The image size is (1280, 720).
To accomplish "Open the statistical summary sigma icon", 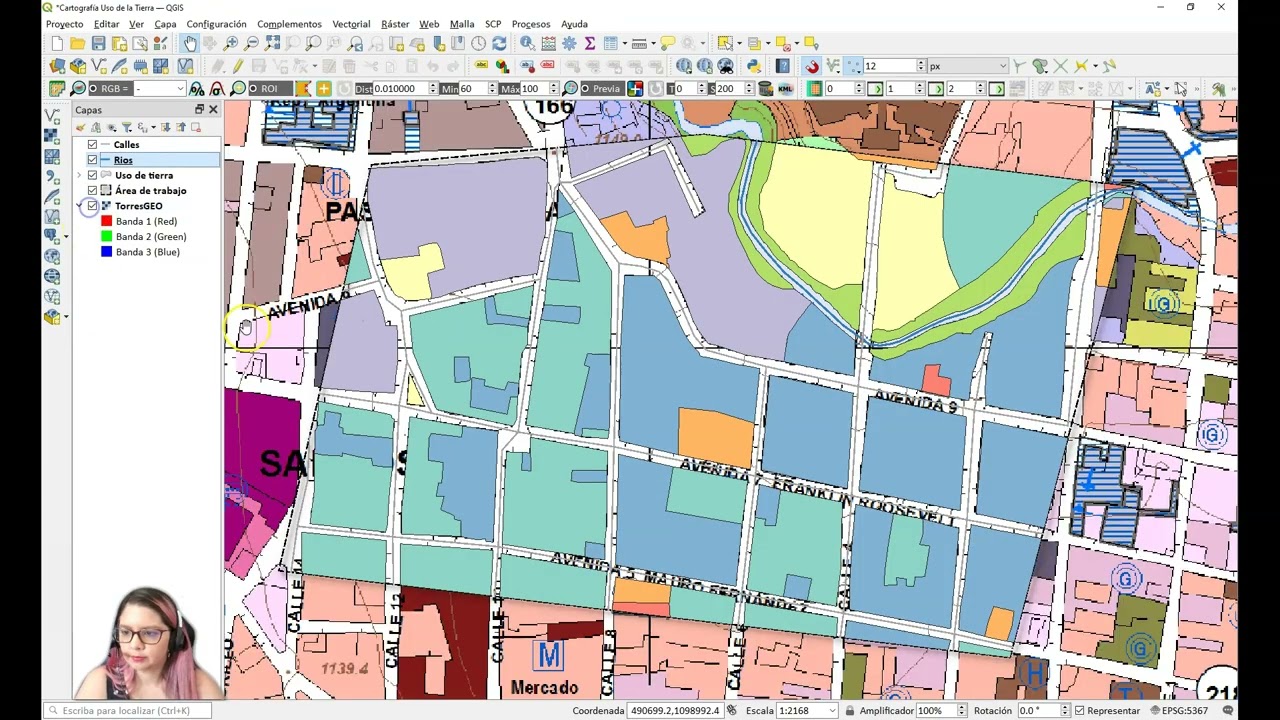I will pyautogui.click(x=590, y=43).
